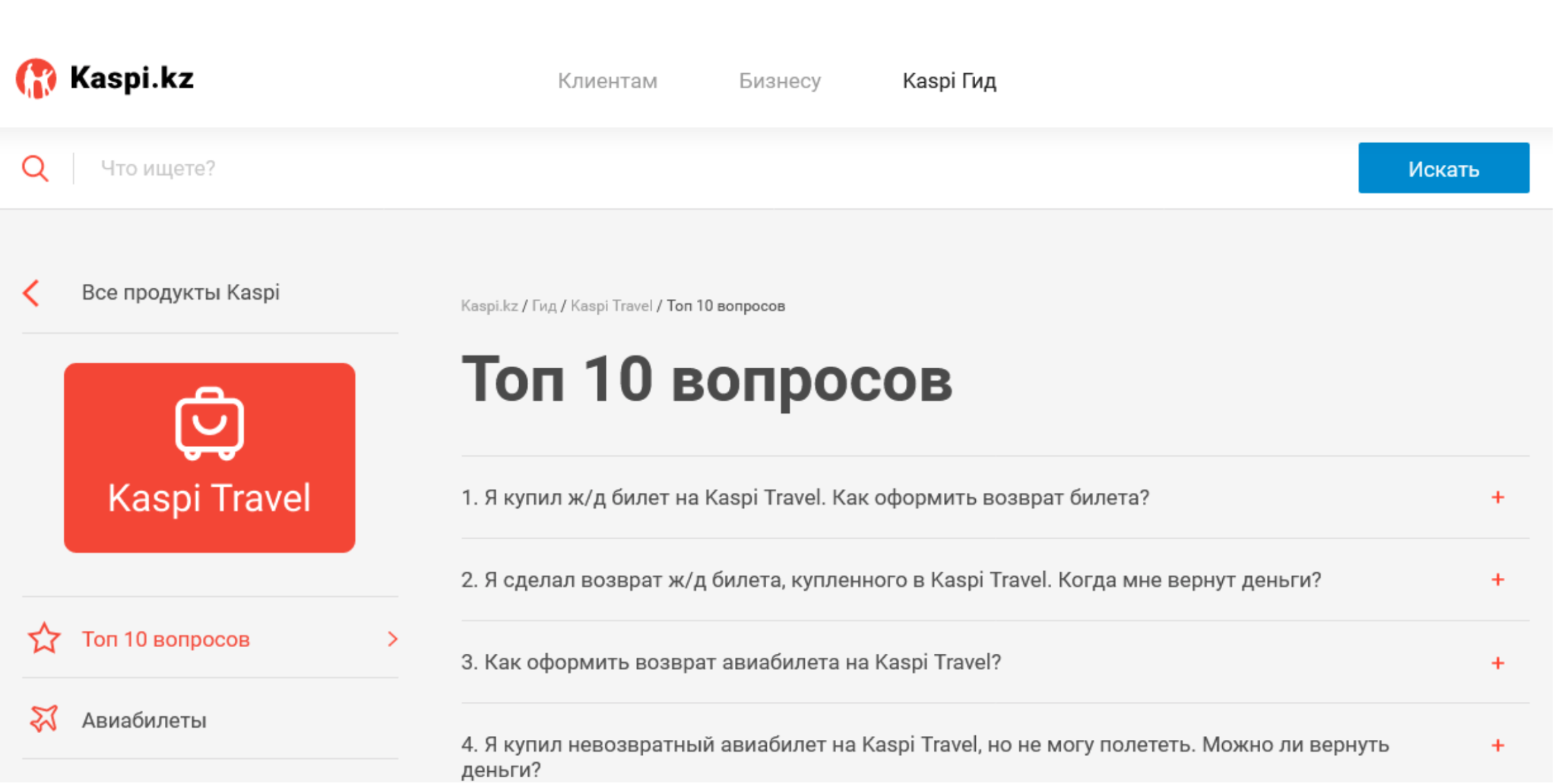
Task: Click the star icon next to Топ 10 вопросов
Action: (44, 639)
